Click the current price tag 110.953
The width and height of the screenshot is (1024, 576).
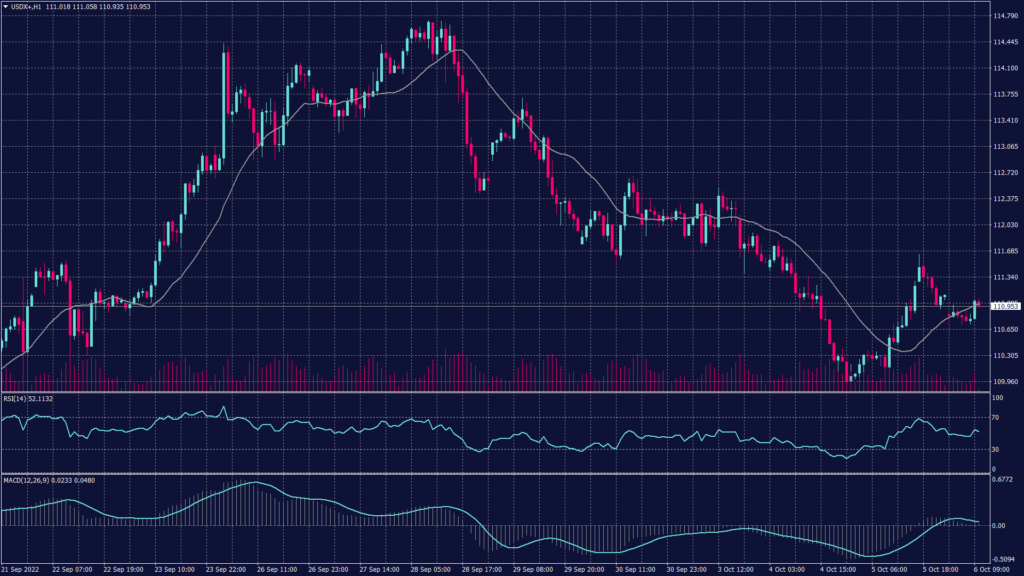(x=1005, y=306)
